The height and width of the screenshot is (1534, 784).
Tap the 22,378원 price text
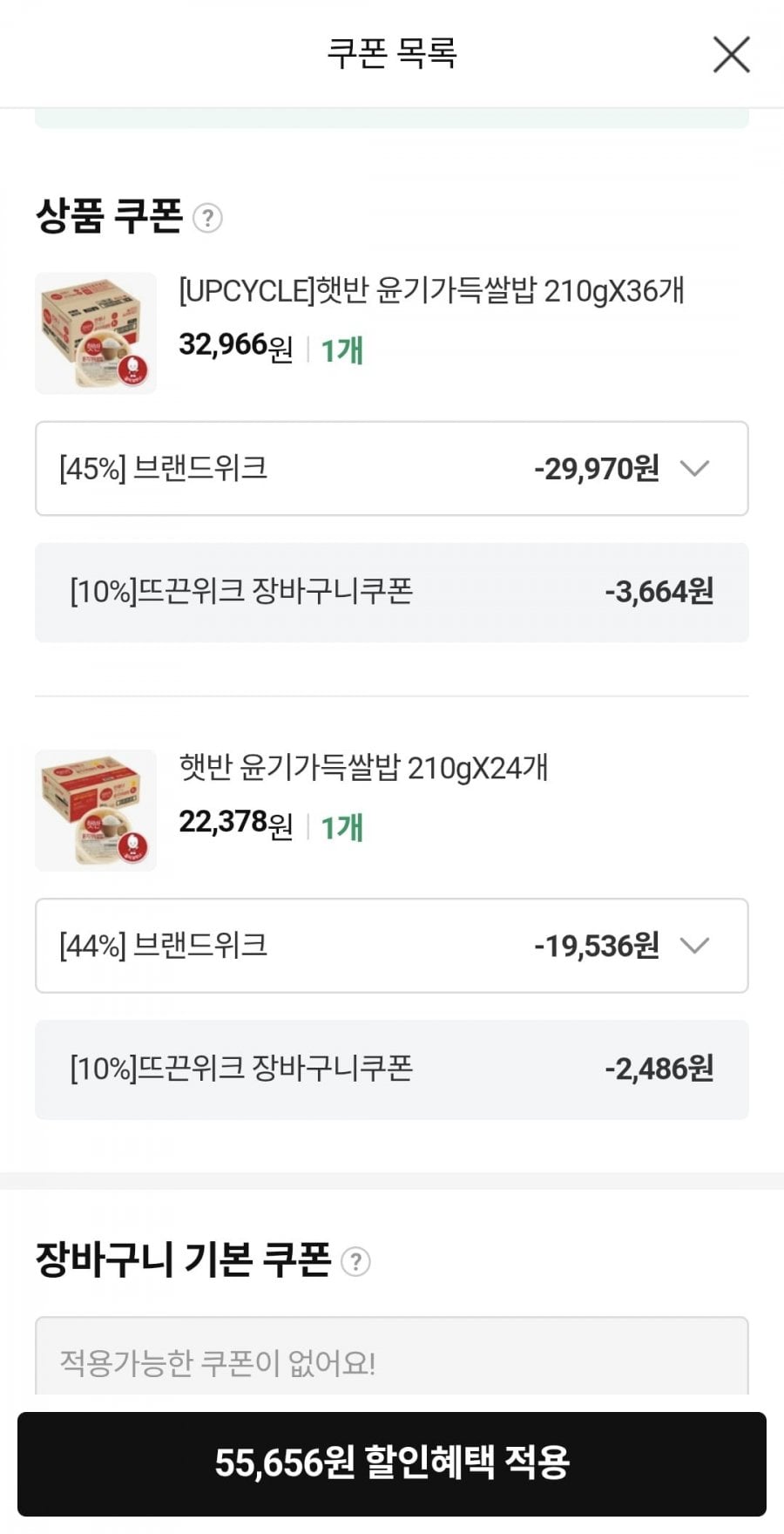pyautogui.click(x=235, y=823)
